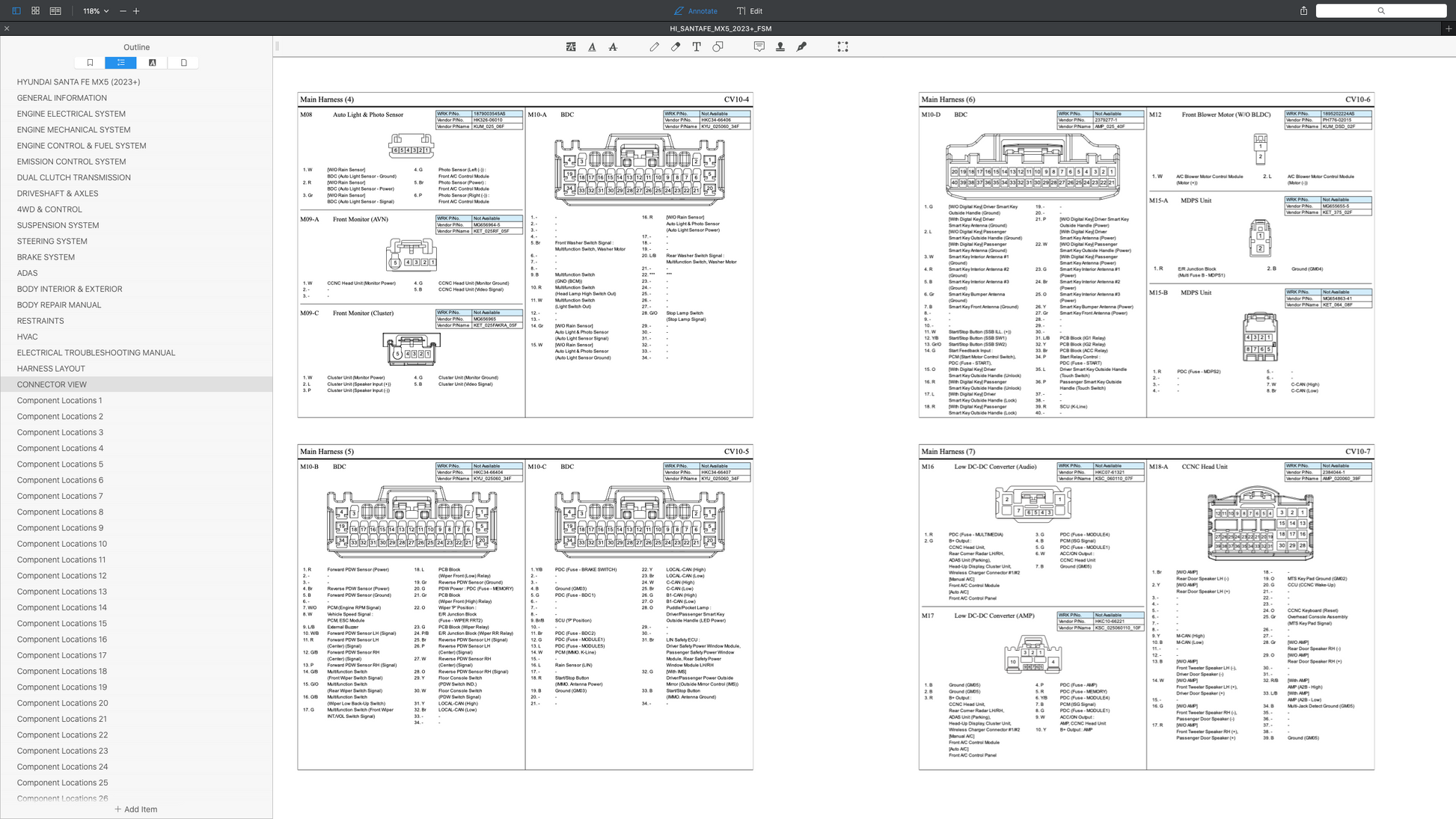Open the share button
The height and width of the screenshot is (819, 1456).
1303,10
